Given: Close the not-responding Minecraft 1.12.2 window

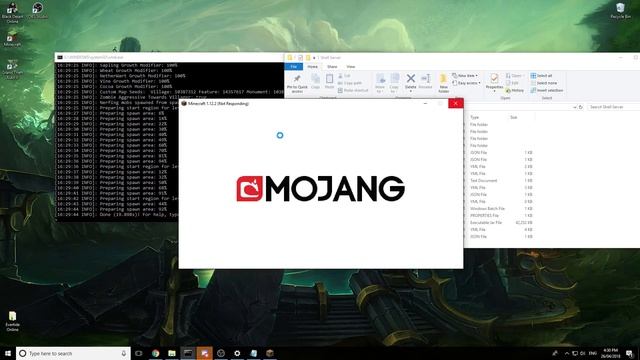Looking at the screenshot, I should click(456, 104).
